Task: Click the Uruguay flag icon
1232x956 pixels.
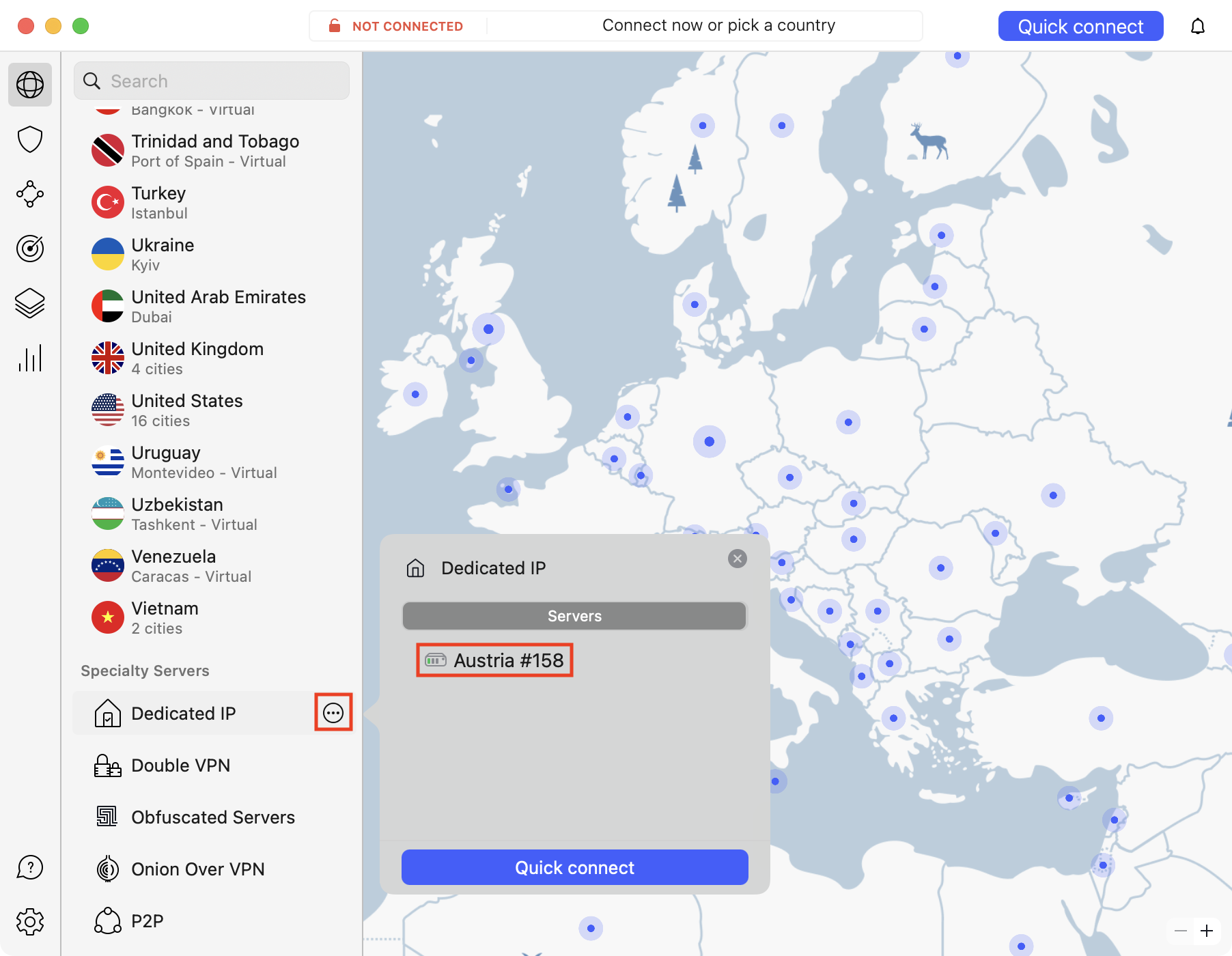Action: [x=108, y=462]
